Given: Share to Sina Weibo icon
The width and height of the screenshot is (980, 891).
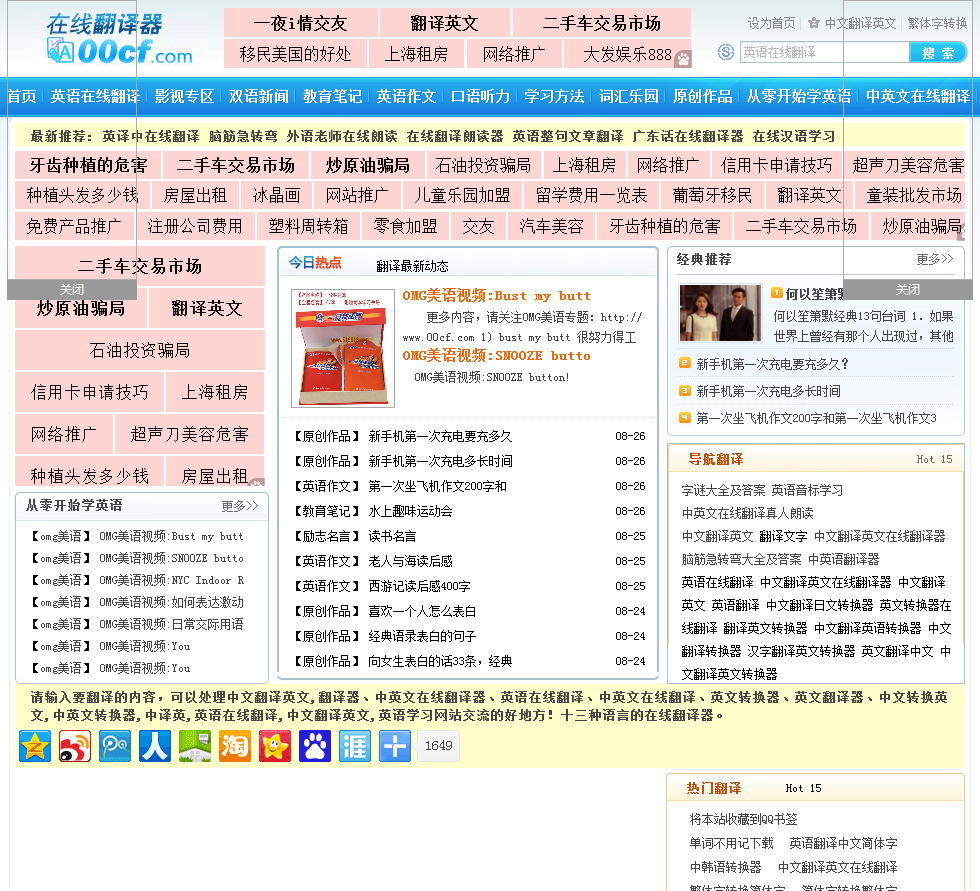Looking at the screenshot, I should click(75, 746).
